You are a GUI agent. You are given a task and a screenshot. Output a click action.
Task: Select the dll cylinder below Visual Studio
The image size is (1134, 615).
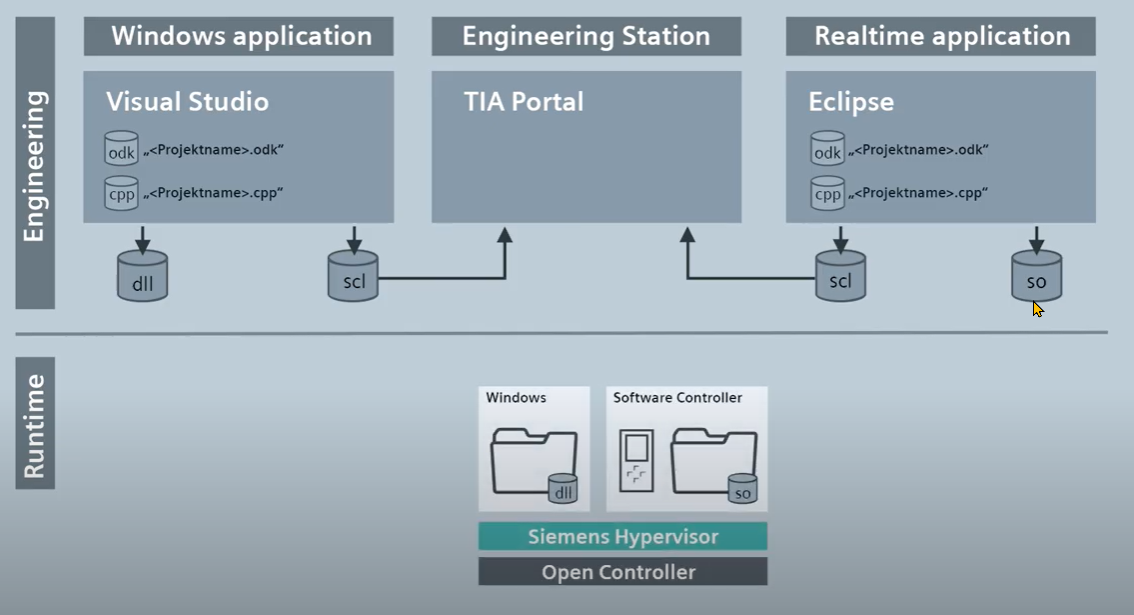click(142, 276)
